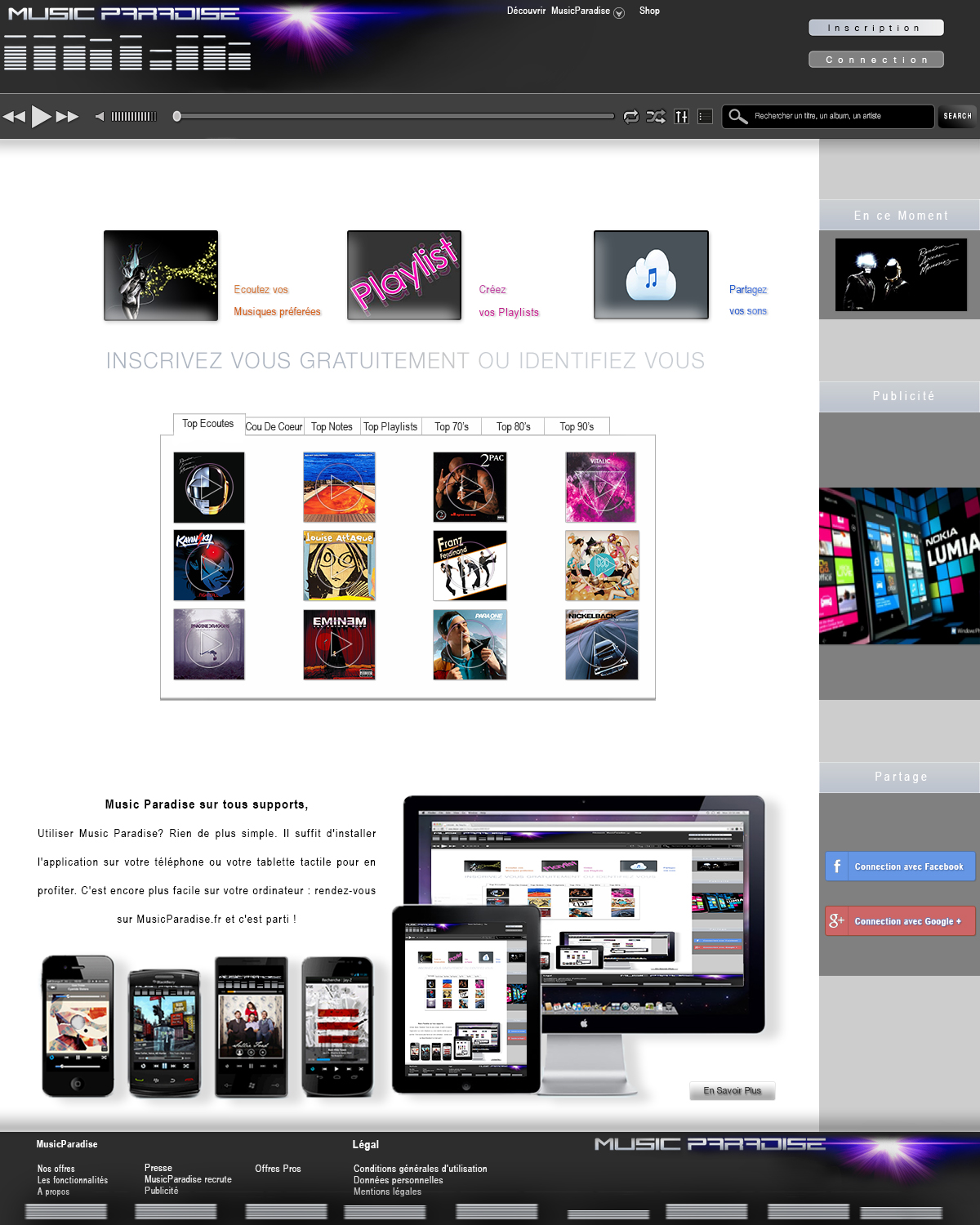Play the Vitalic album cover

point(601,488)
